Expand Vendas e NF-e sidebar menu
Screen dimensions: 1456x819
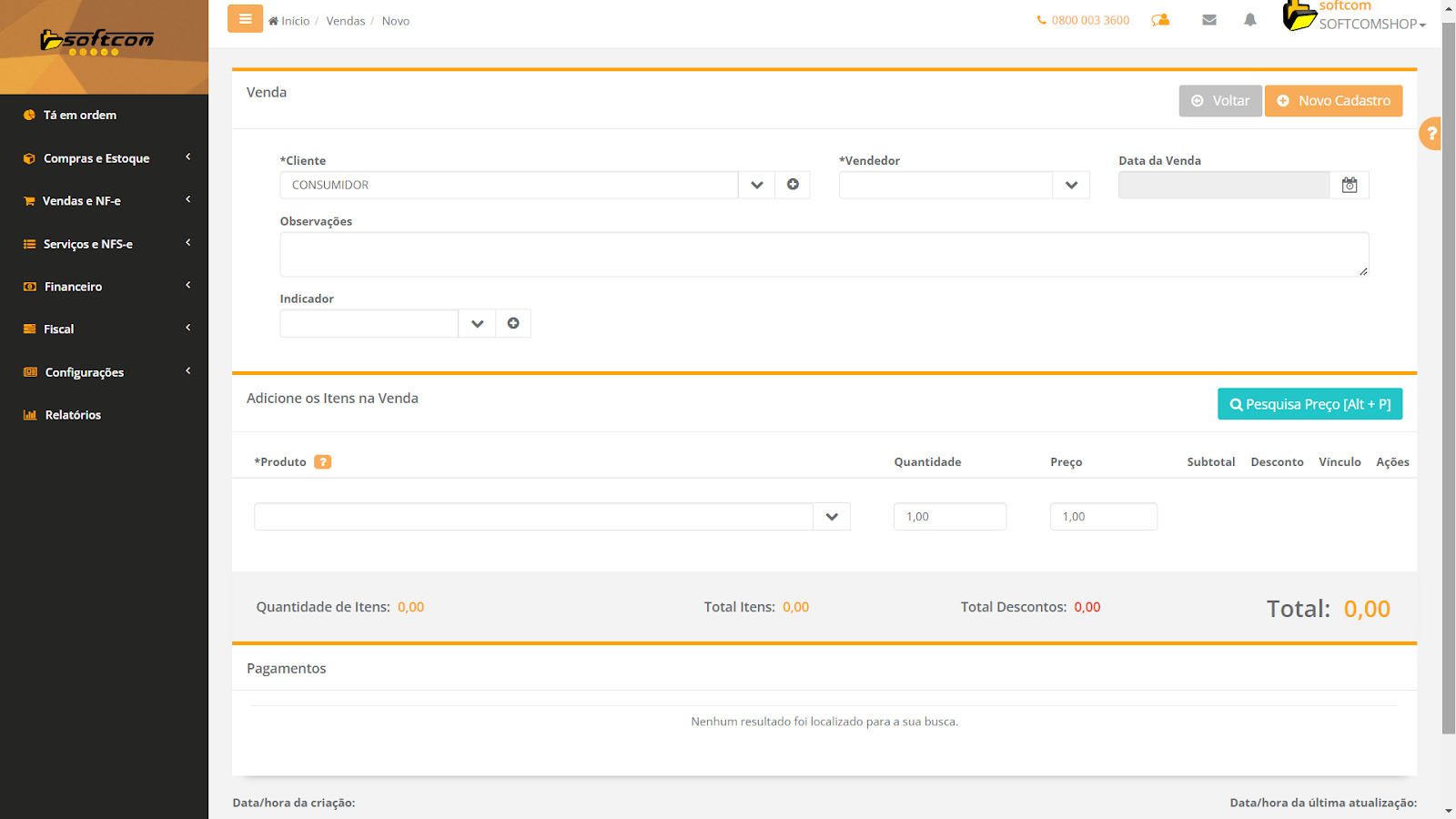pos(104,201)
